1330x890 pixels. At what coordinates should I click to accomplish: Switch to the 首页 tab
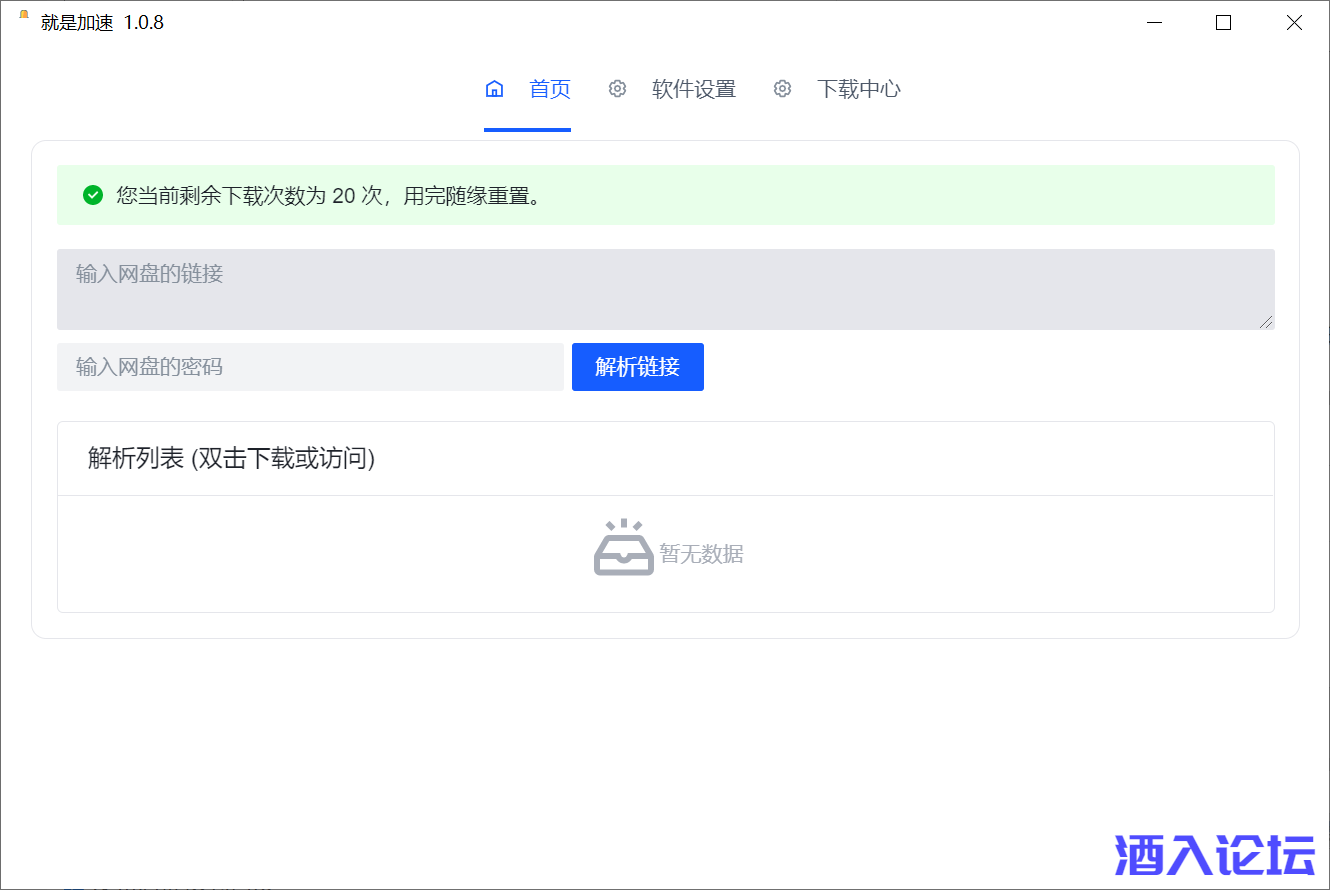pyautogui.click(x=549, y=89)
